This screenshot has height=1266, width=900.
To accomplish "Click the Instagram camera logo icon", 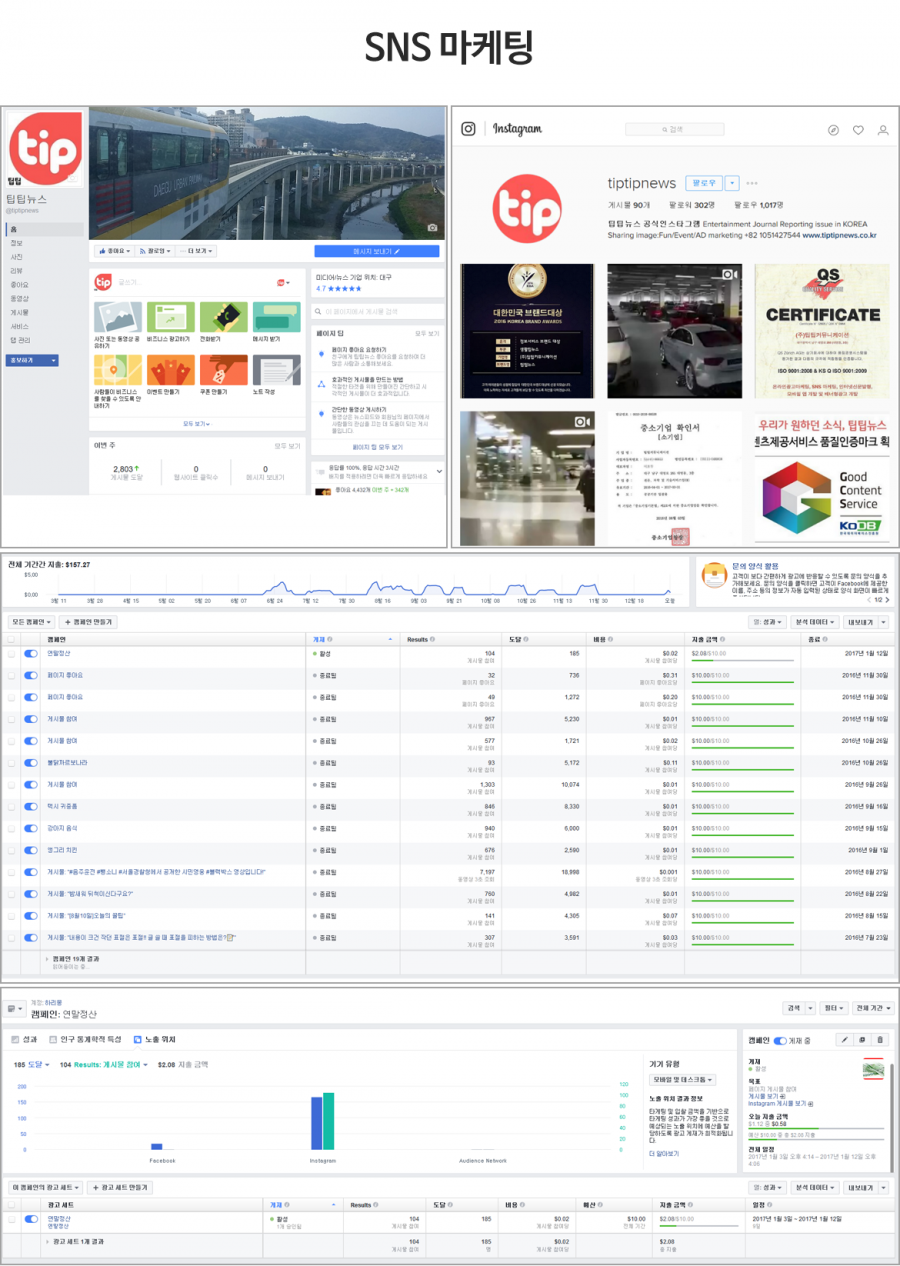I will coord(468,129).
